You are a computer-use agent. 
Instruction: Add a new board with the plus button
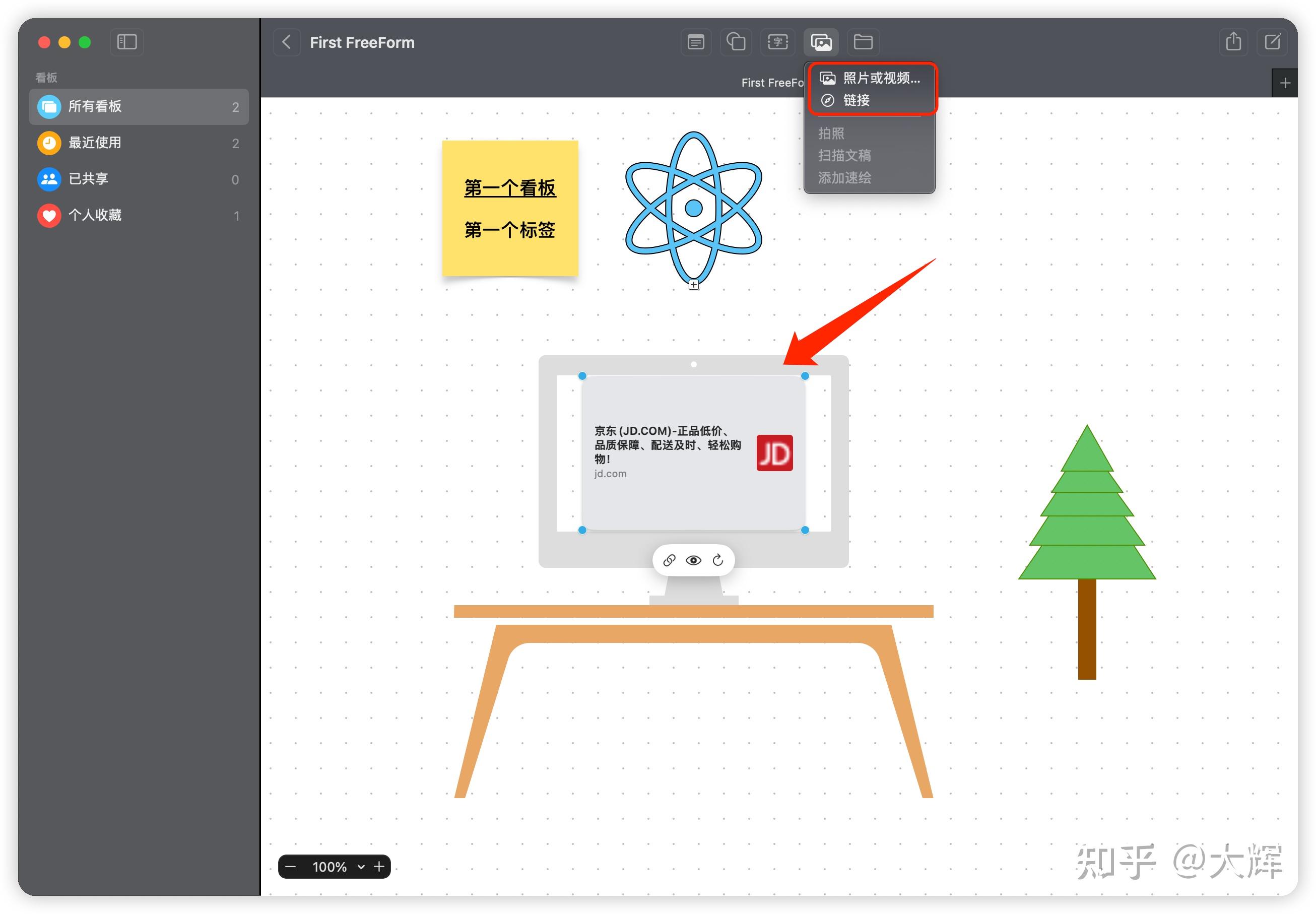(x=1284, y=83)
